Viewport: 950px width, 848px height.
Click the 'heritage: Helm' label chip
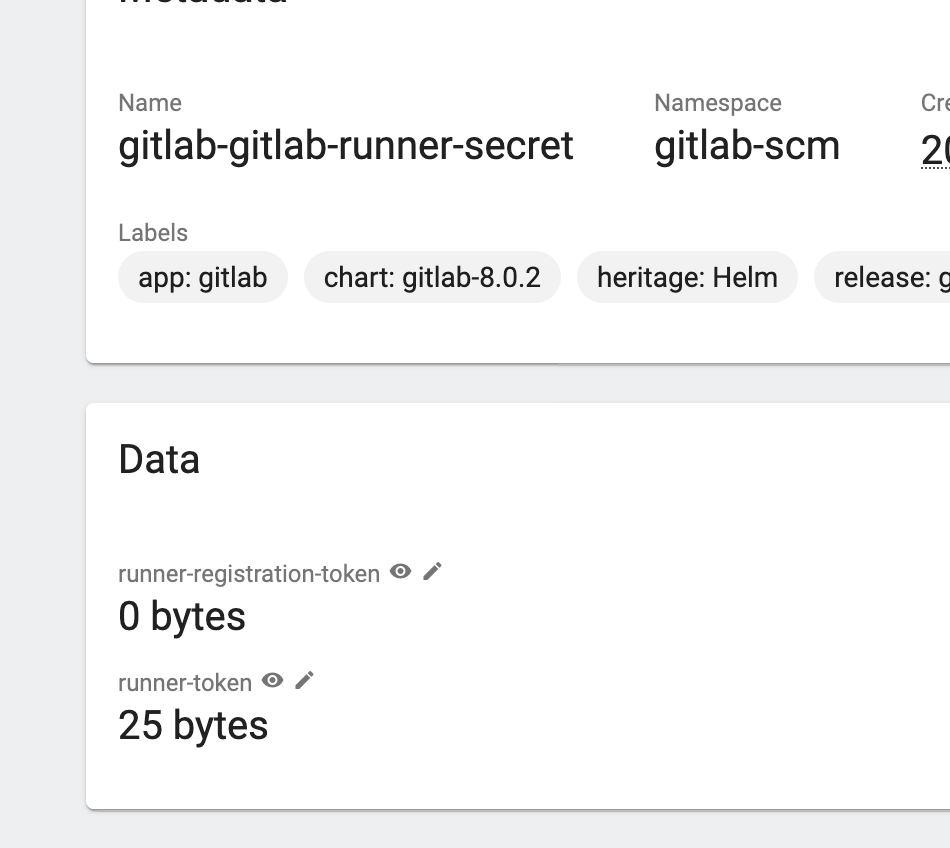(687, 277)
